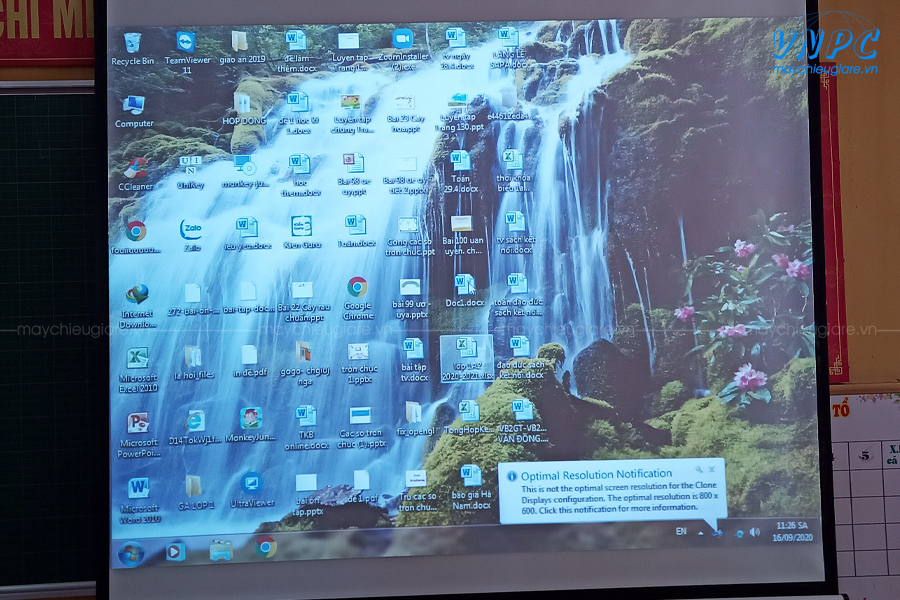Select the Microsoft PowerPoint shortcut icon
The height and width of the screenshot is (600, 900).
coord(138,435)
